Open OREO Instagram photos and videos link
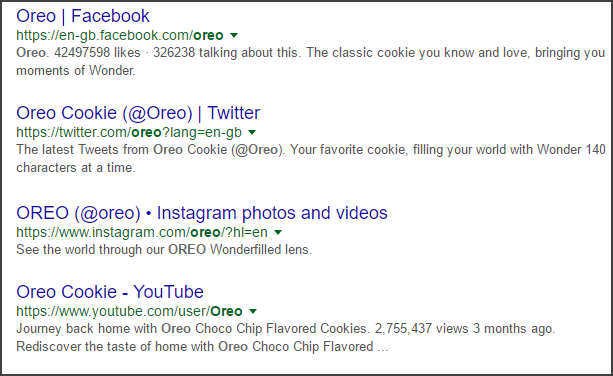This screenshot has height=376, width=613. click(x=202, y=213)
